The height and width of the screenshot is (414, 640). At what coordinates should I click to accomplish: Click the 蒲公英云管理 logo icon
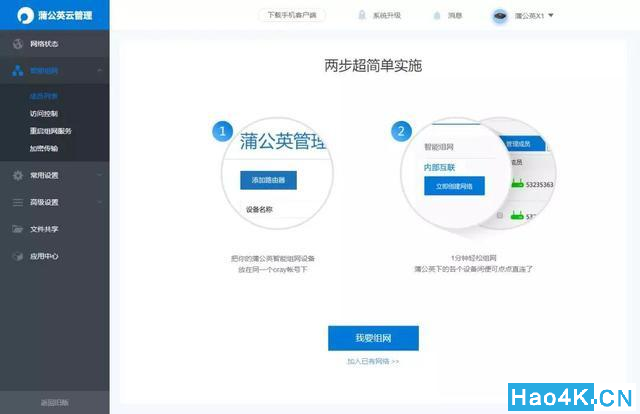(x=25, y=15)
